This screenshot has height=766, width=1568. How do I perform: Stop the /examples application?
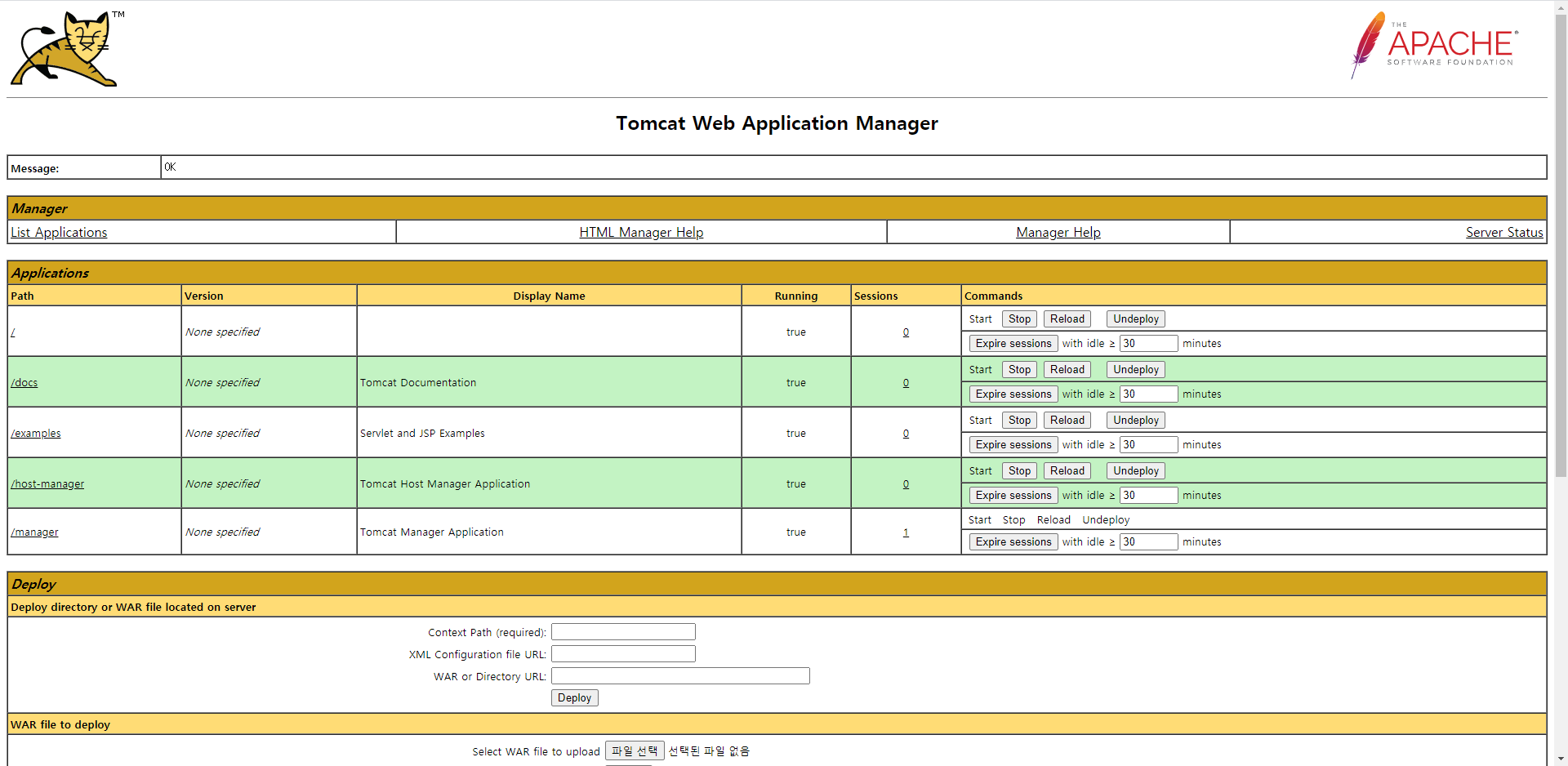pos(1019,421)
